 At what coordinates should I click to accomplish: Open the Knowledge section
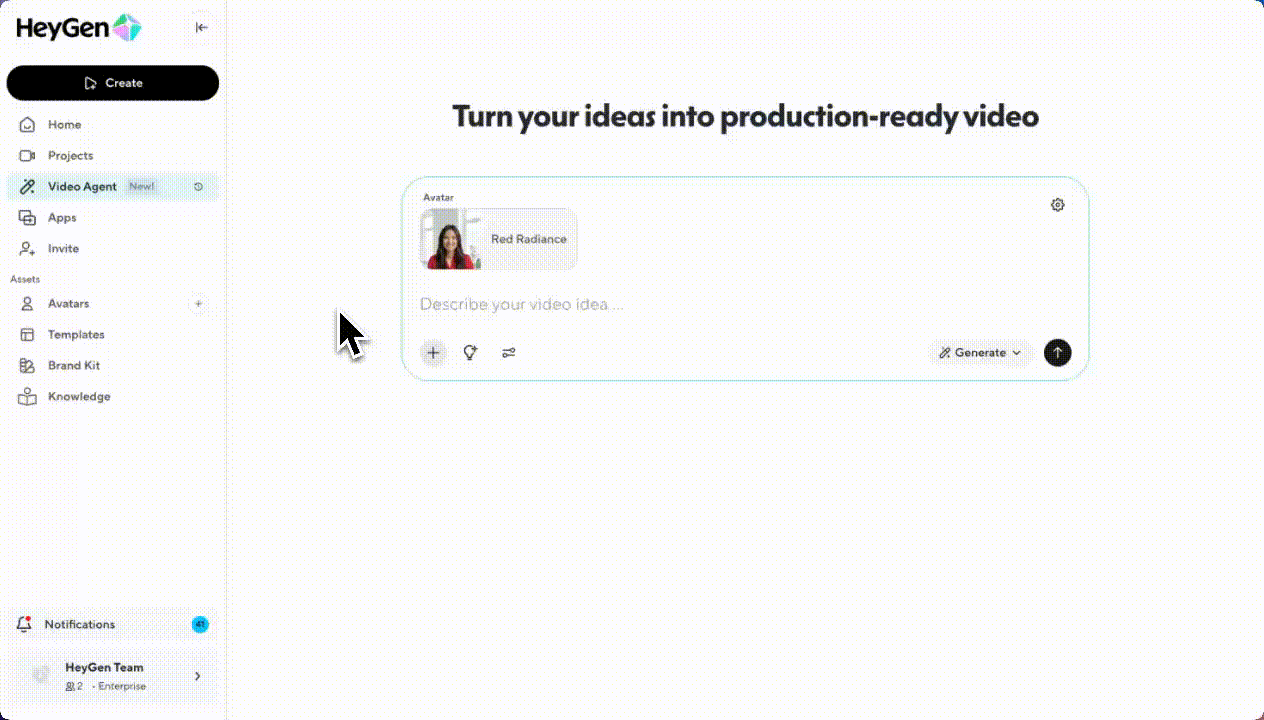tap(79, 397)
